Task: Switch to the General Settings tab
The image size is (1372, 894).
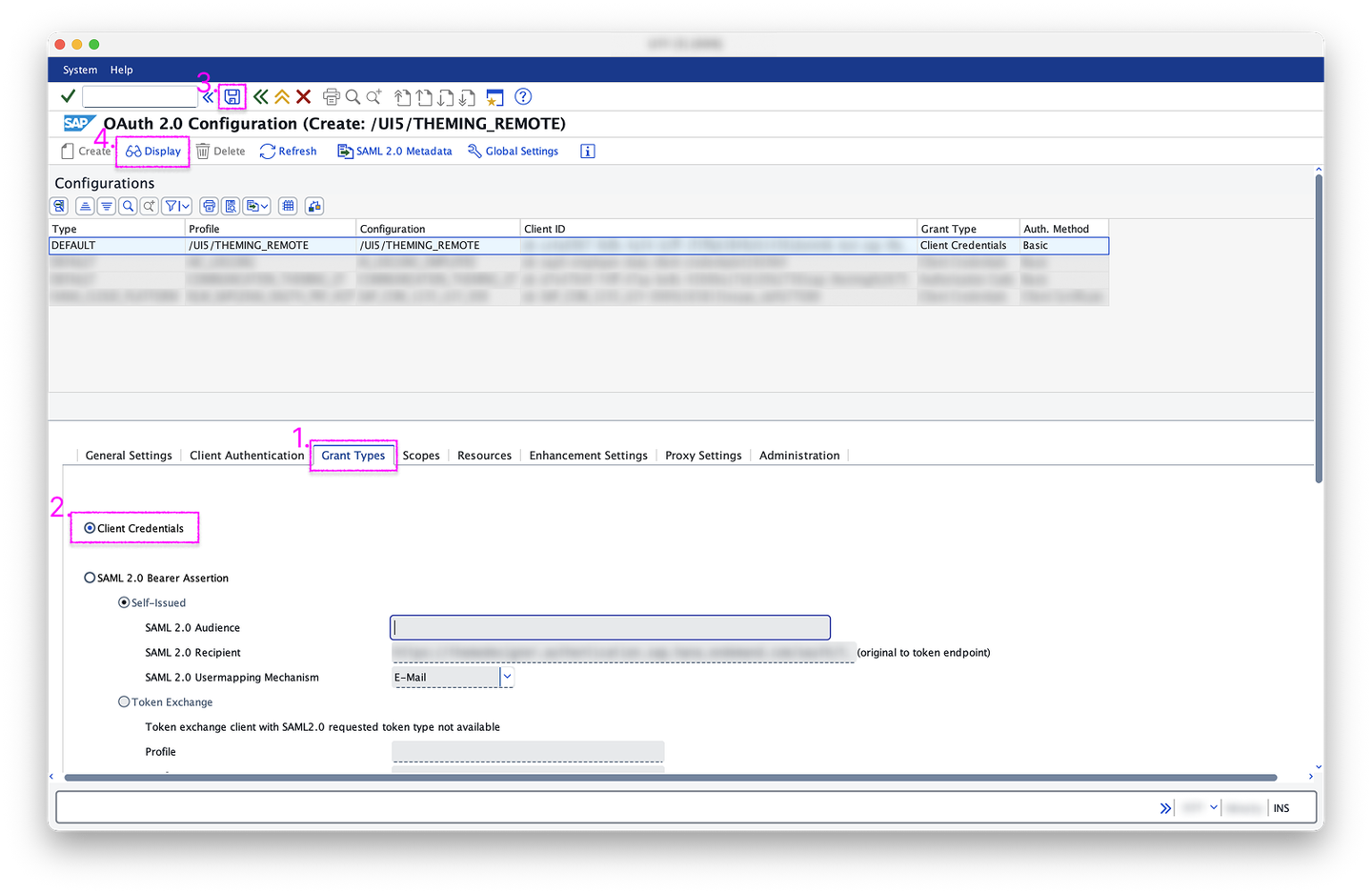Action: tap(129, 456)
